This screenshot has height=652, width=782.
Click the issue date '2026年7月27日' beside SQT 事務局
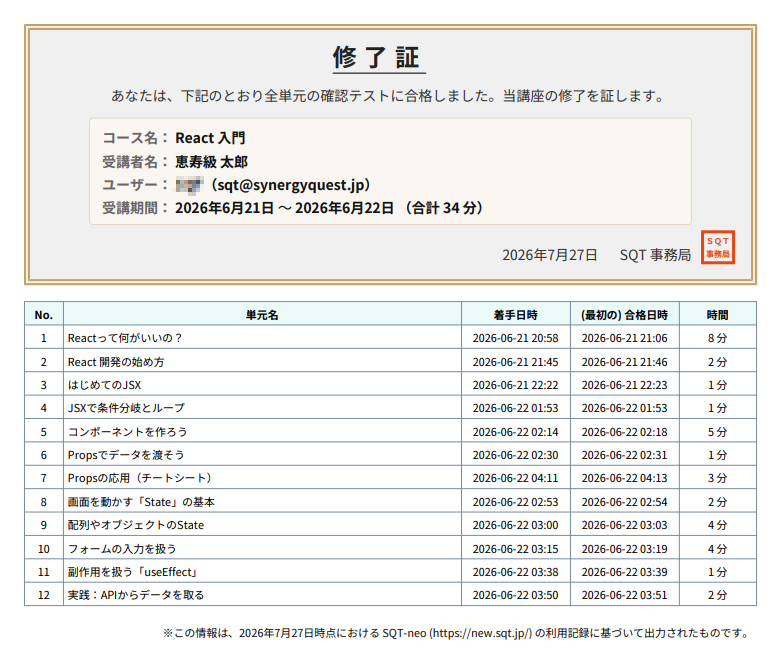(x=550, y=255)
